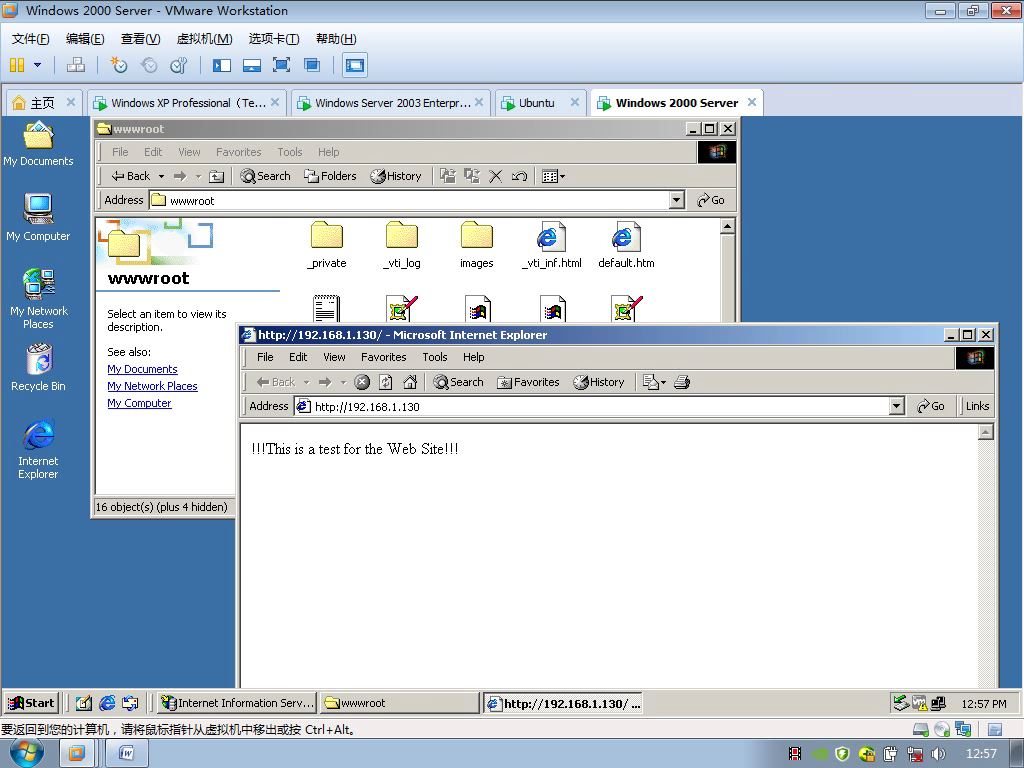Screen dimensions: 1024x768
Task: Expand the Internet Explorer address dropdown
Action: [x=897, y=406]
